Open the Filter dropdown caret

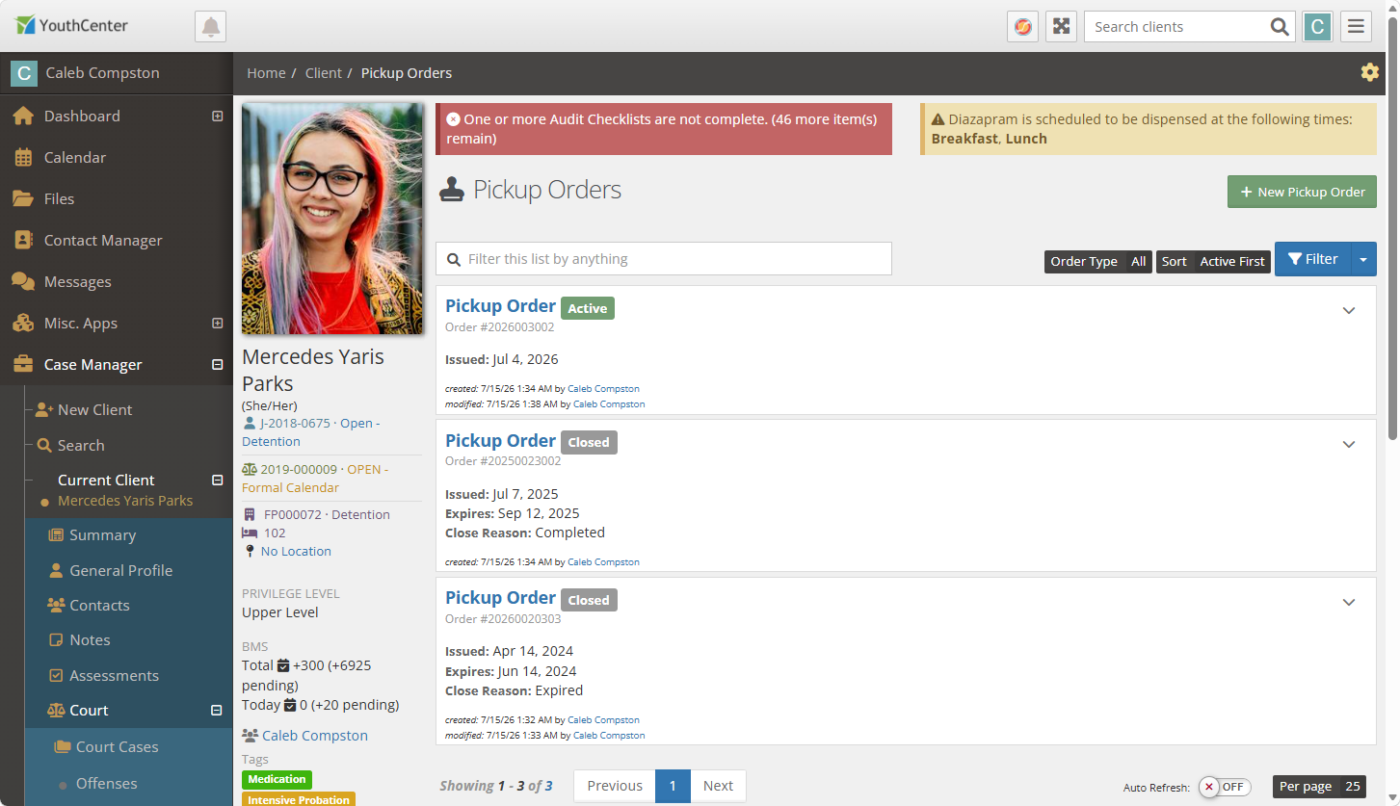(1364, 260)
